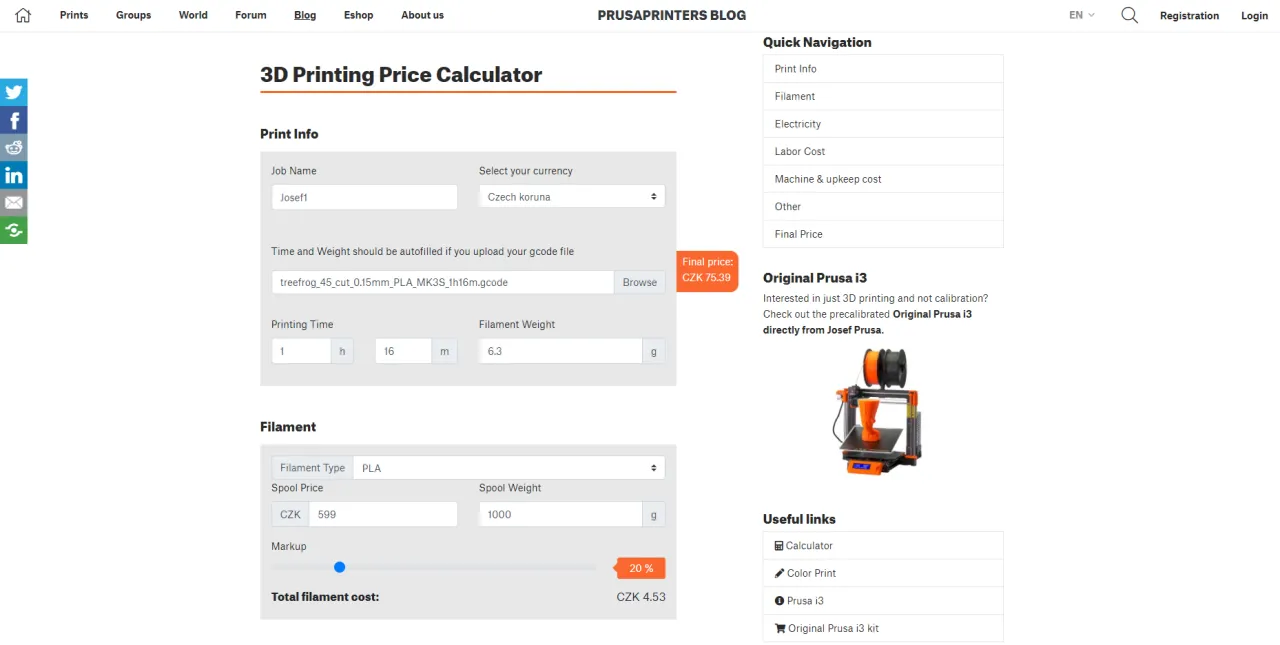This screenshot has width=1280, height=645.
Task: Share page via email icon
Action: pos(14,203)
